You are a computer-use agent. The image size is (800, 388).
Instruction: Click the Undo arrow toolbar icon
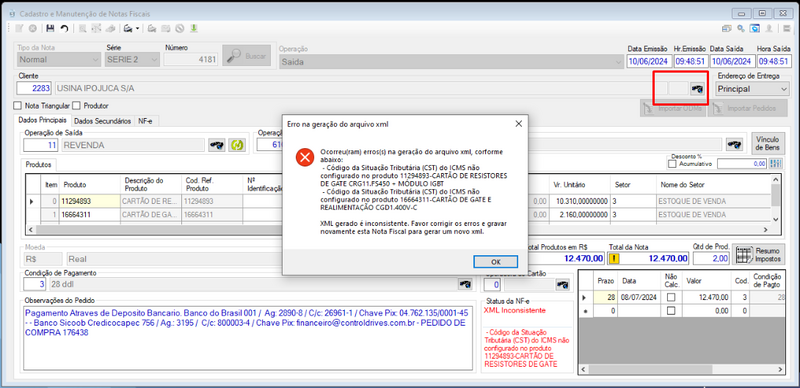[64, 29]
